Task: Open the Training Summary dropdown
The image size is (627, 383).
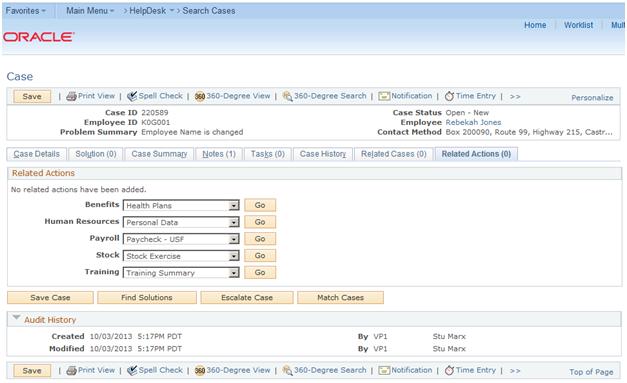Action: [x=181, y=273]
